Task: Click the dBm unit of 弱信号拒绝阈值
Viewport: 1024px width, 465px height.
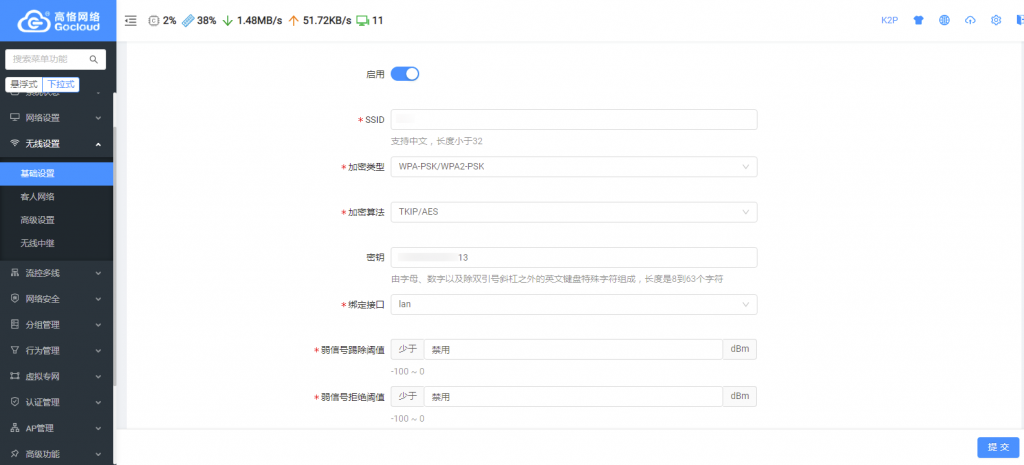Action: 740,396
